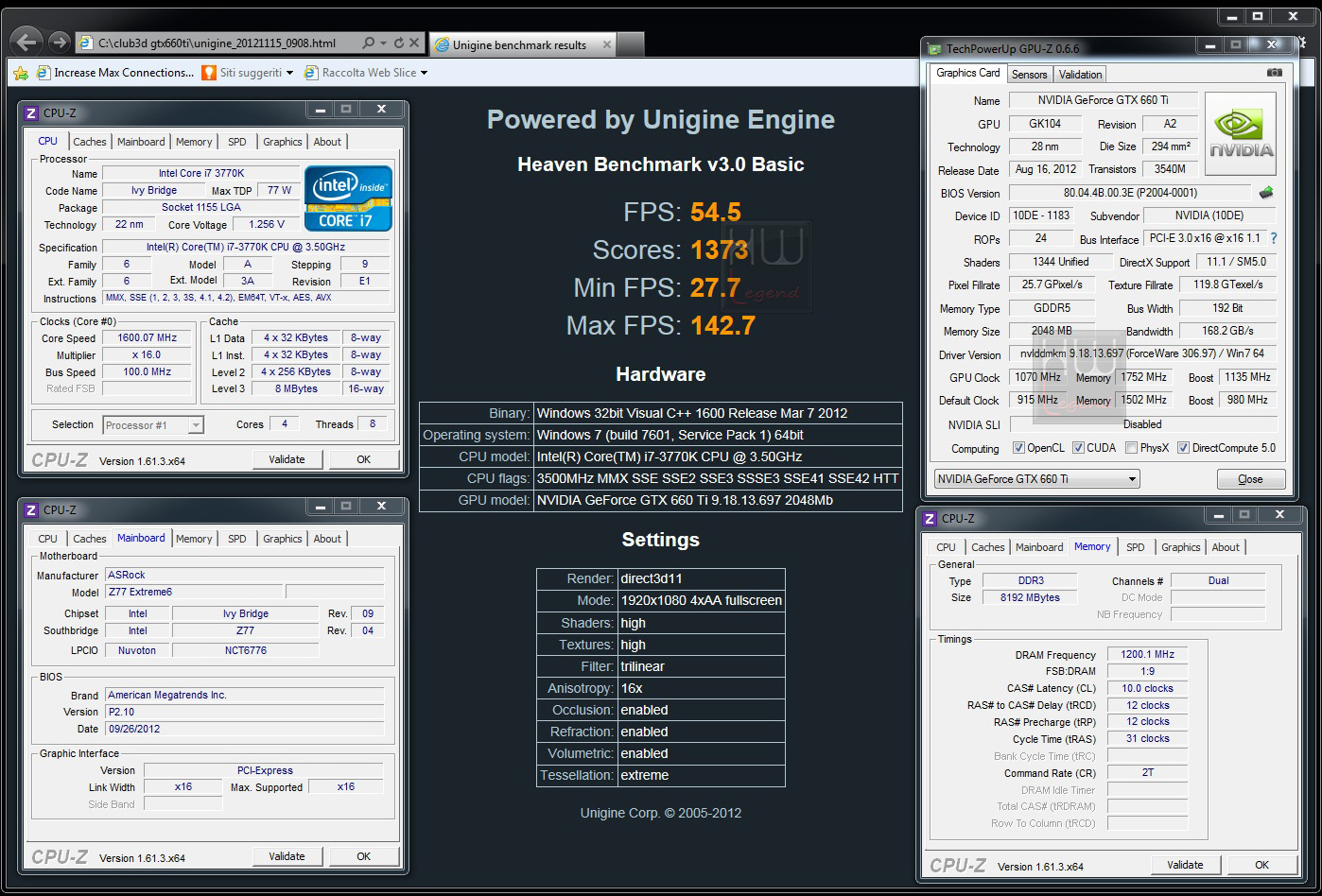Open the Processor #1 selection dropdown
1322x896 pixels.
coord(152,425)
